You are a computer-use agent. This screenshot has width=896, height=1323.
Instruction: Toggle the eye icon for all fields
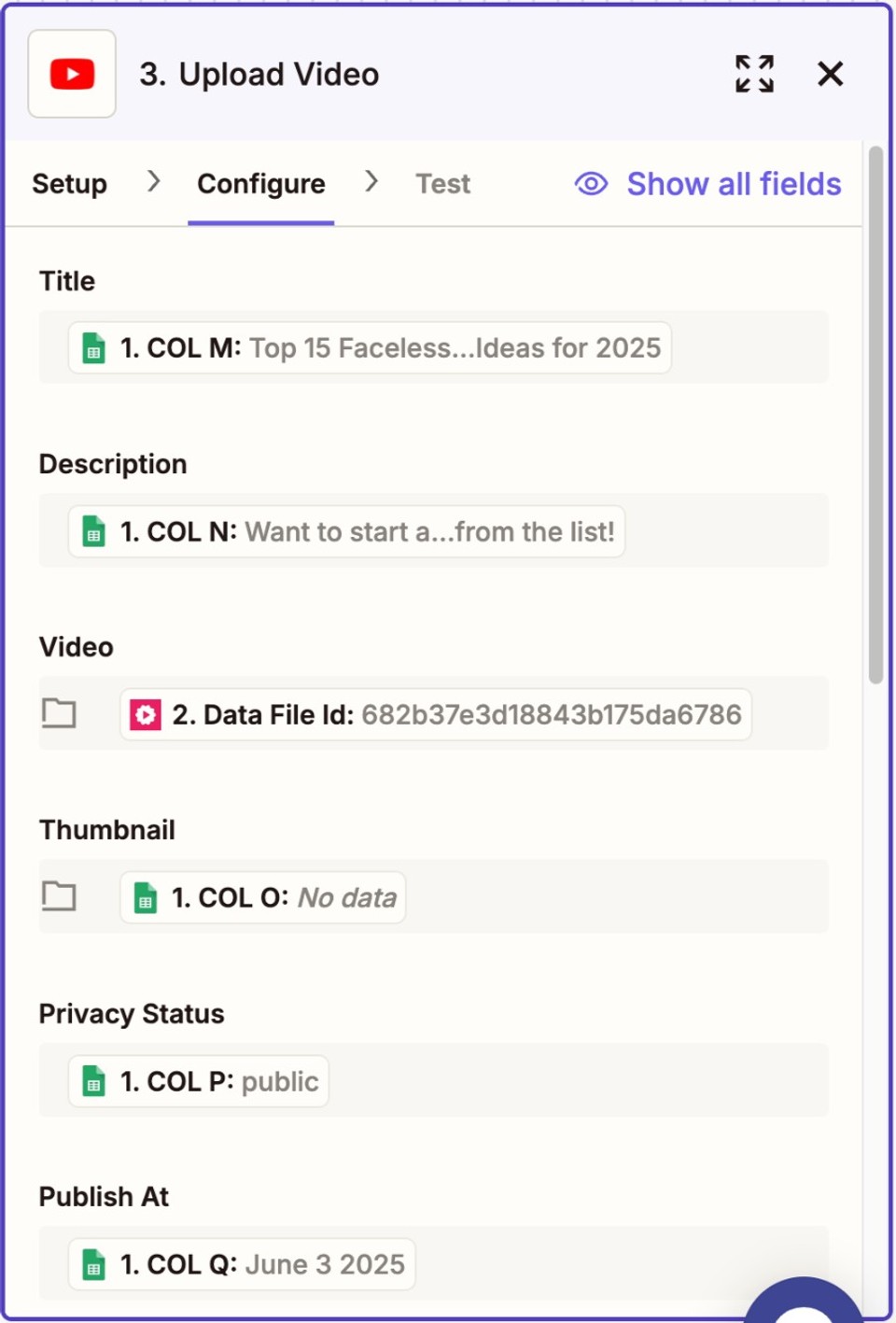click(x=591, y=184)
